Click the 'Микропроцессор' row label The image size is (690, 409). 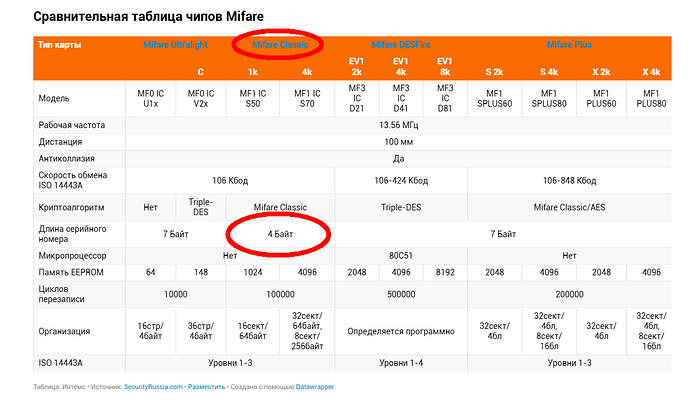(72, 256)
